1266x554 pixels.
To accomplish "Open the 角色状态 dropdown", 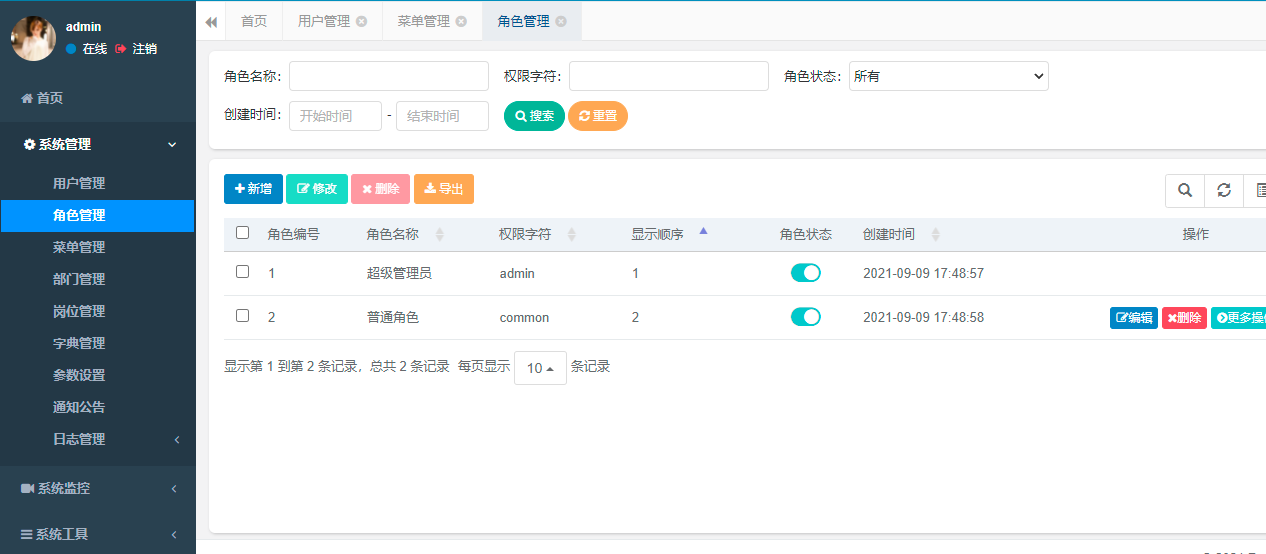I will pyautogui.click(x=949, y=76).
